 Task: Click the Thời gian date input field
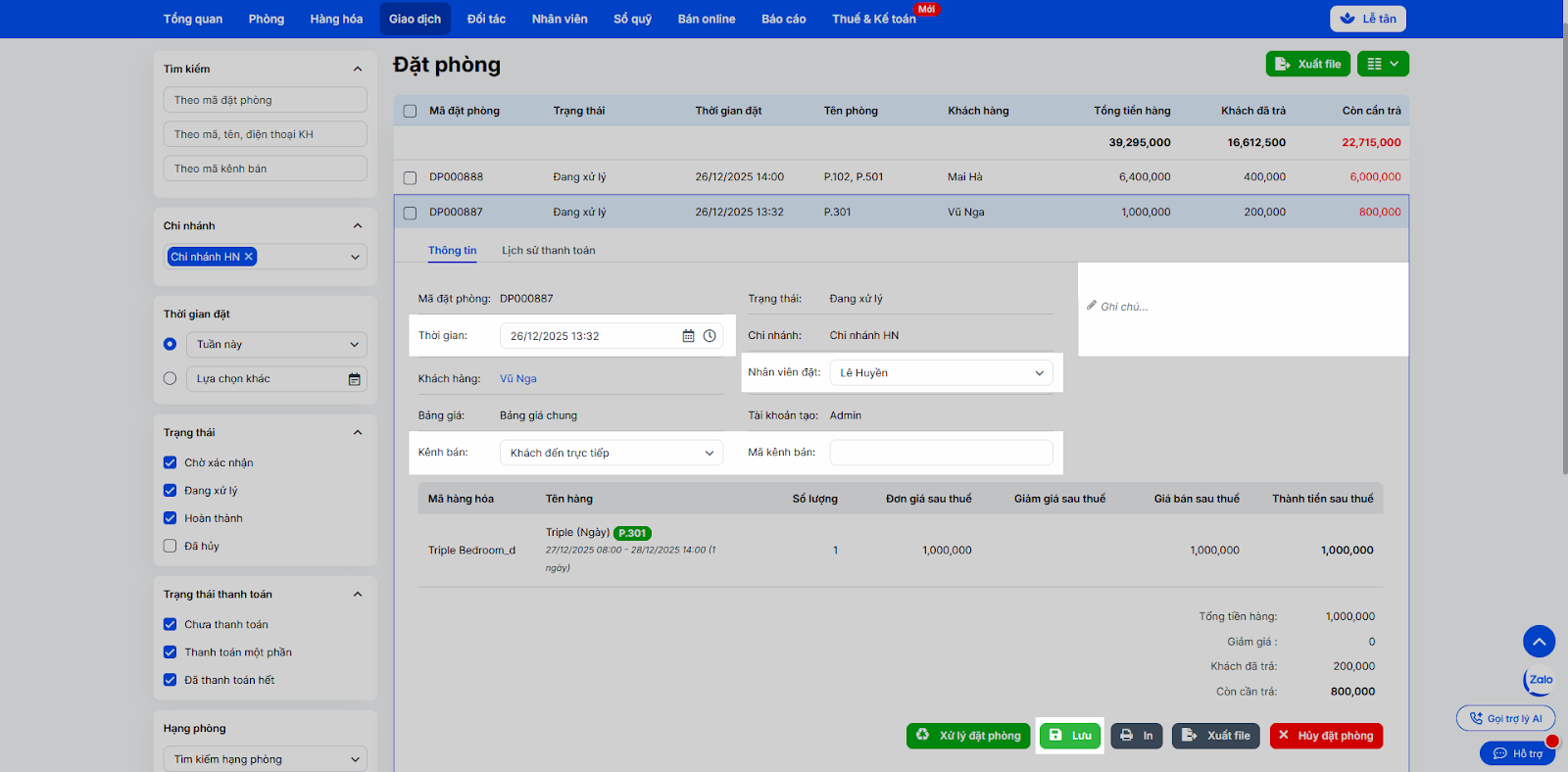612,336
